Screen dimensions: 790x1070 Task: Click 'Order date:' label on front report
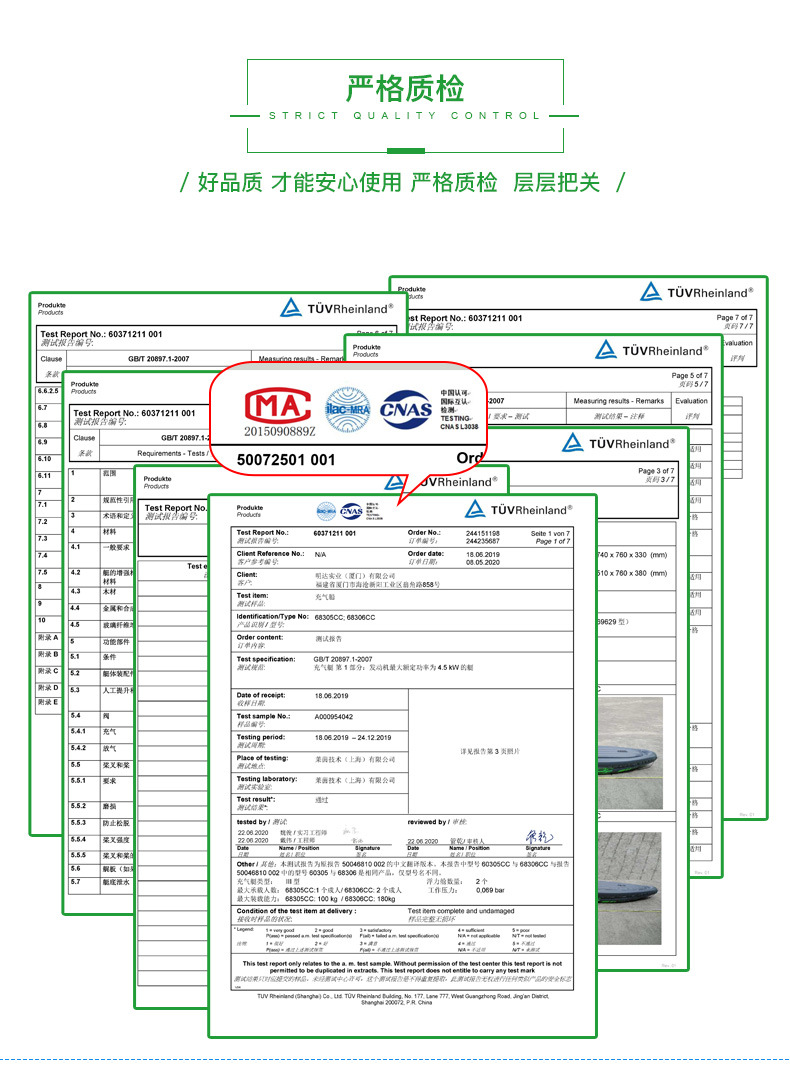click(x=426, y=553)
